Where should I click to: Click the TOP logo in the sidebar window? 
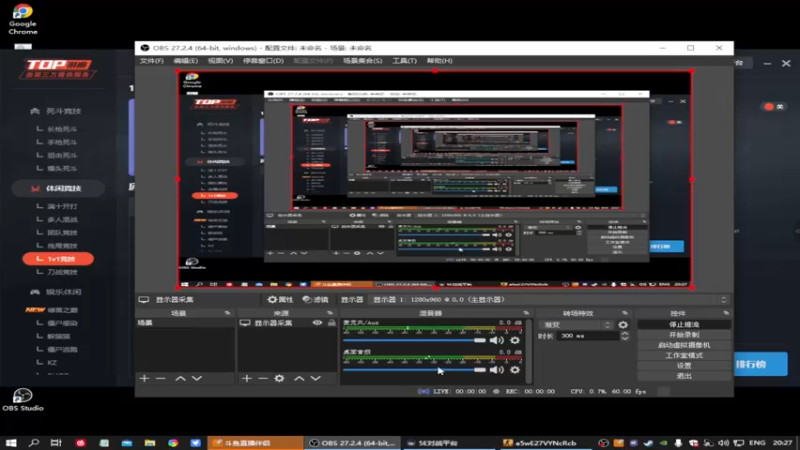coord(58,68)
